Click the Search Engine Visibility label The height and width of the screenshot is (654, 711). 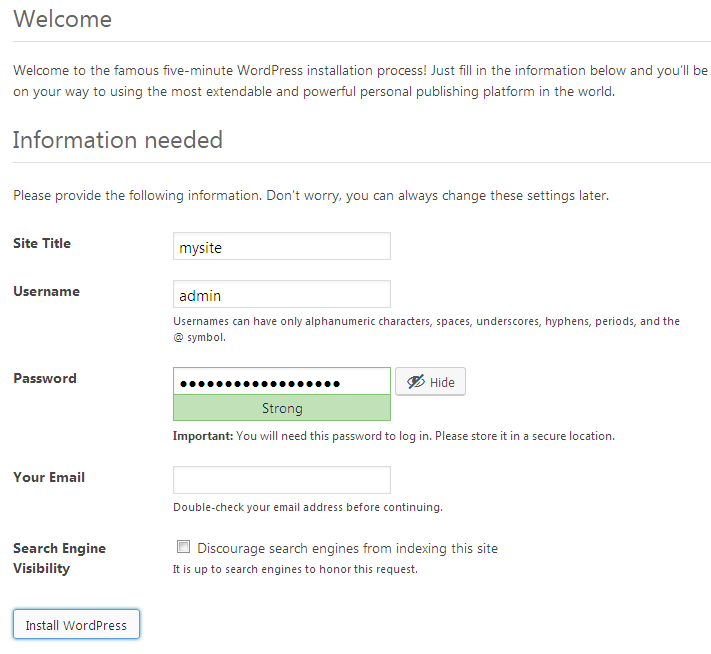pyautogui.click(x=59, y=558)
